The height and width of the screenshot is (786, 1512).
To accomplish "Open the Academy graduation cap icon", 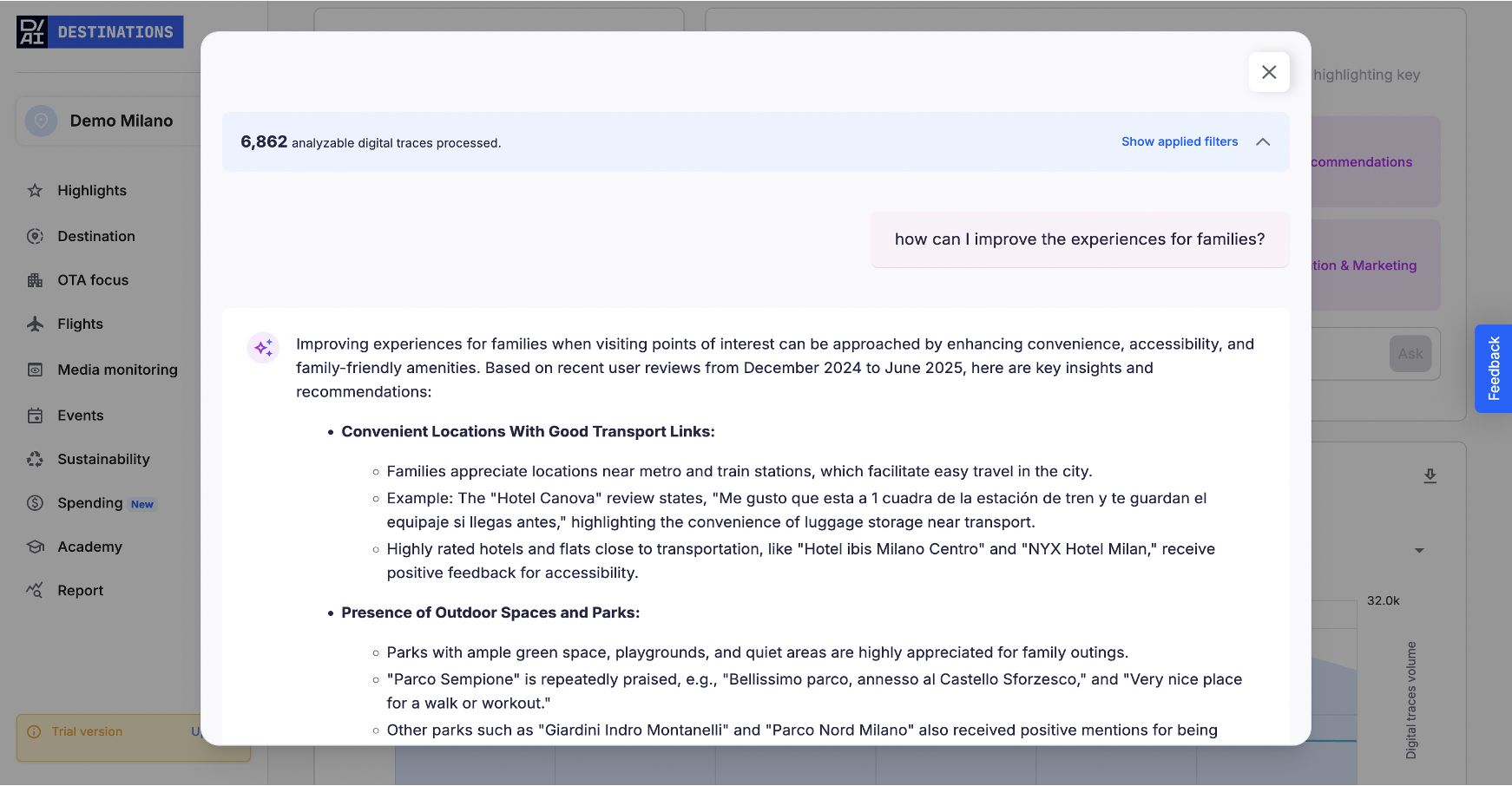I will pos(35,547).
